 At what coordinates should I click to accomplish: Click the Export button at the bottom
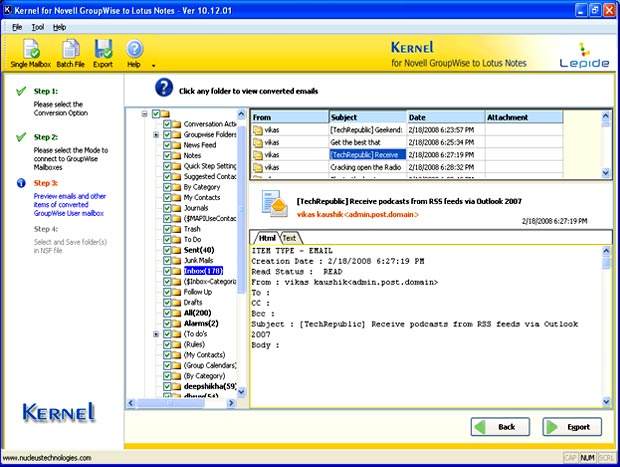point(572,427)
